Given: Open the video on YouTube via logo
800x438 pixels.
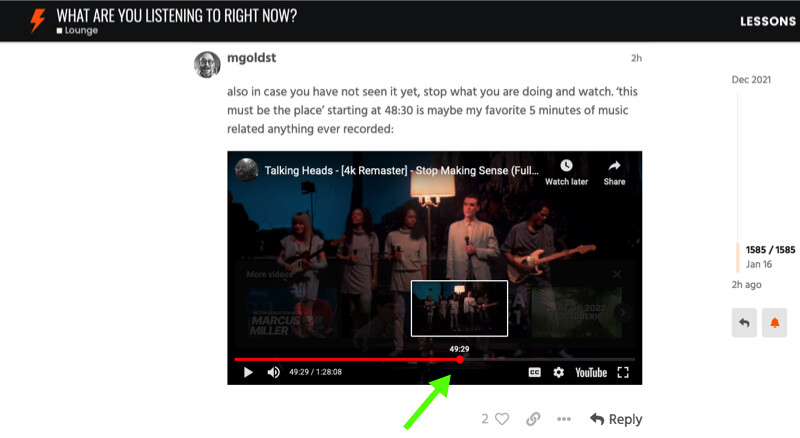Looking at the screenshot, I should 591,373.
